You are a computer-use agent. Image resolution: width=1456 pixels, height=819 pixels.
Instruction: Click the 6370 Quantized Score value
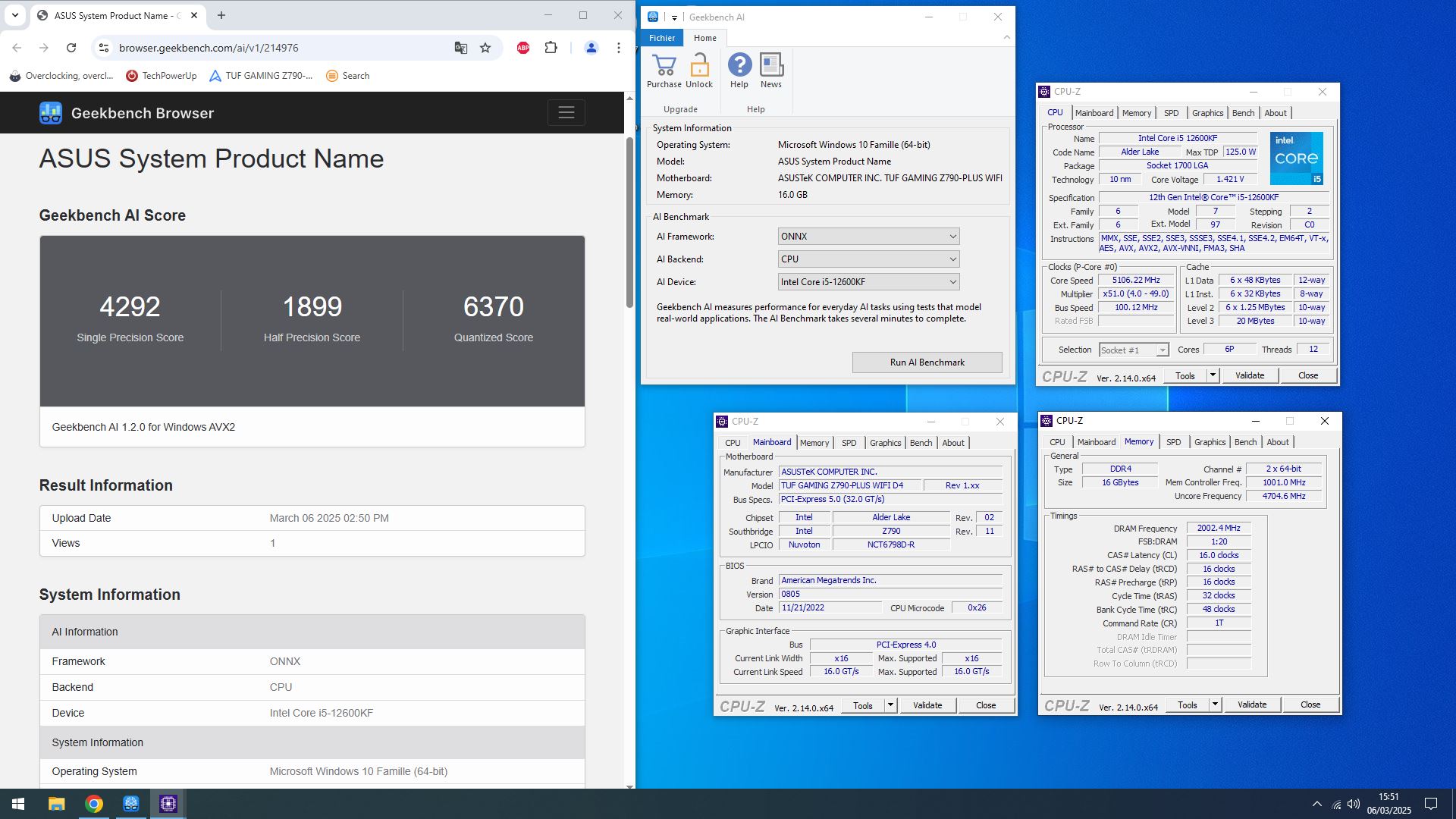tap(494, 306)
